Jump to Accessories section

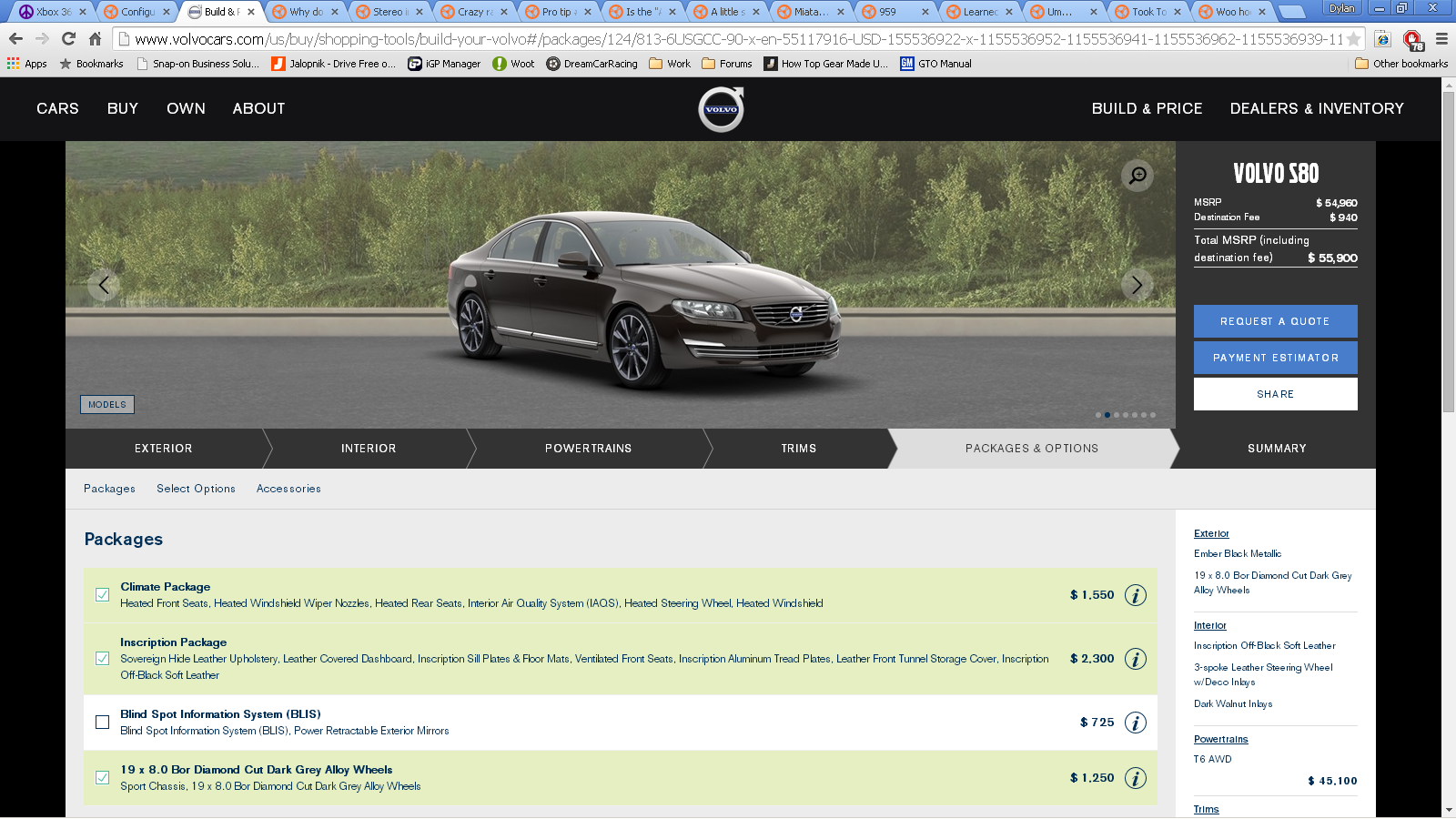click(288, 489)
